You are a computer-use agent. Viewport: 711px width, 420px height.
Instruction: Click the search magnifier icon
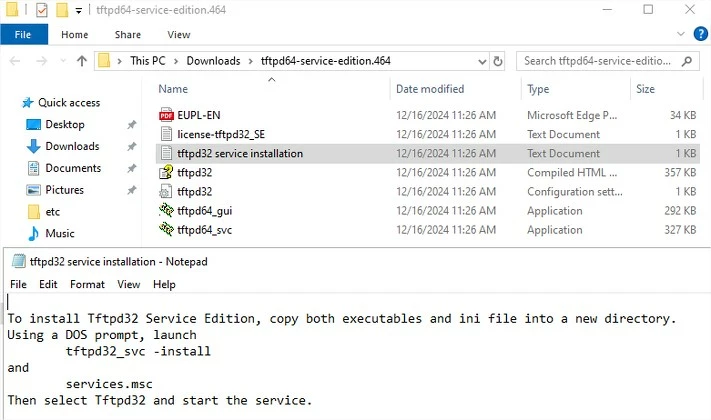click(687, 61)
